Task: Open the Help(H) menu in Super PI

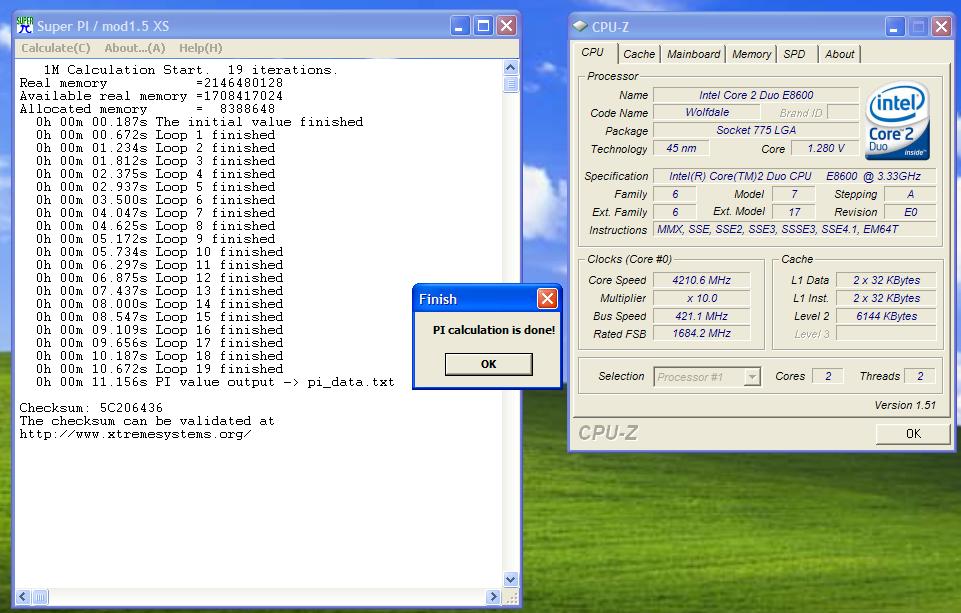Action: pos(200,48)
